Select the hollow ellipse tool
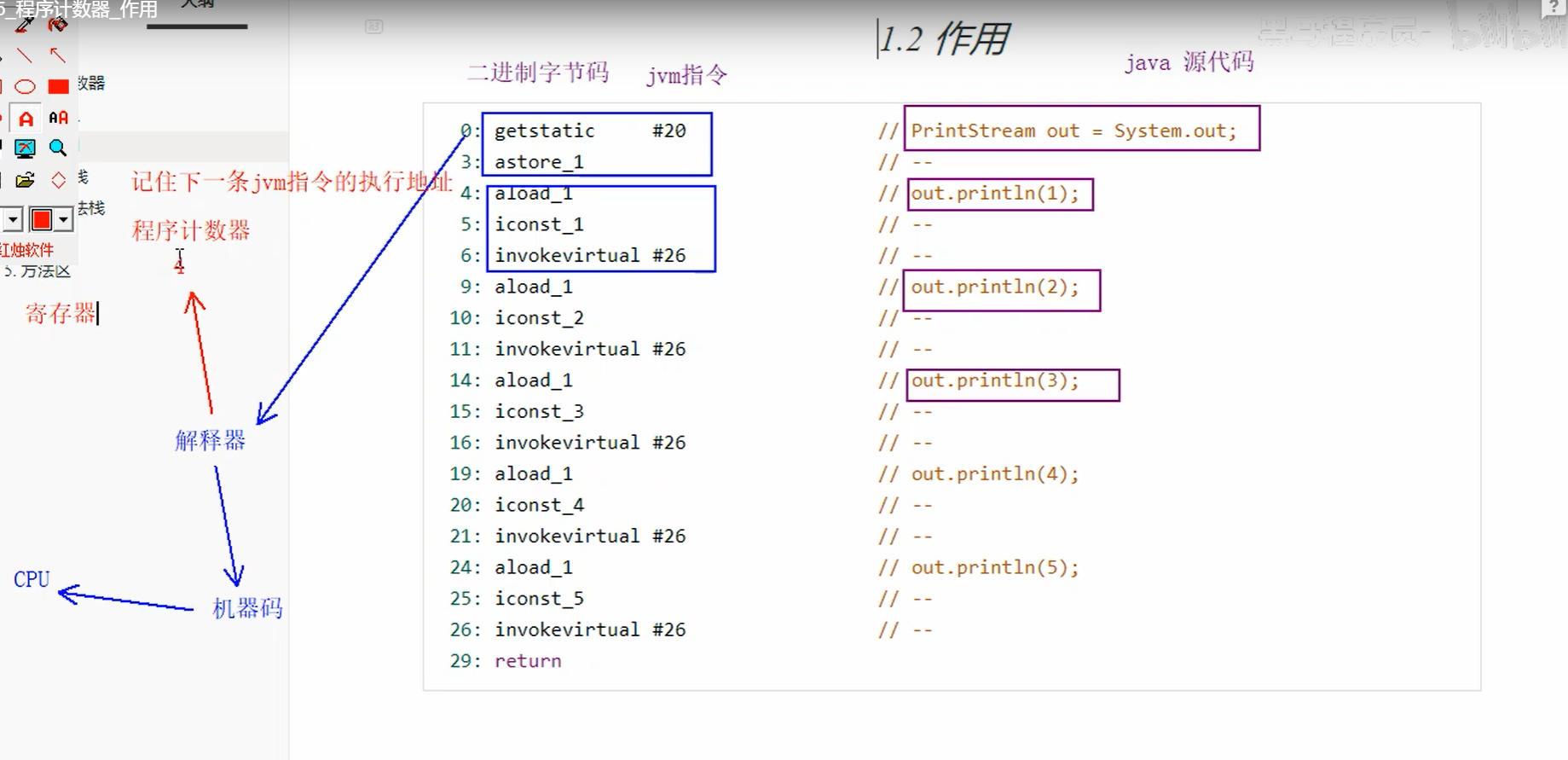This screenshot has width=1568, height=760. pyautogui.click(x=25, y=86)
